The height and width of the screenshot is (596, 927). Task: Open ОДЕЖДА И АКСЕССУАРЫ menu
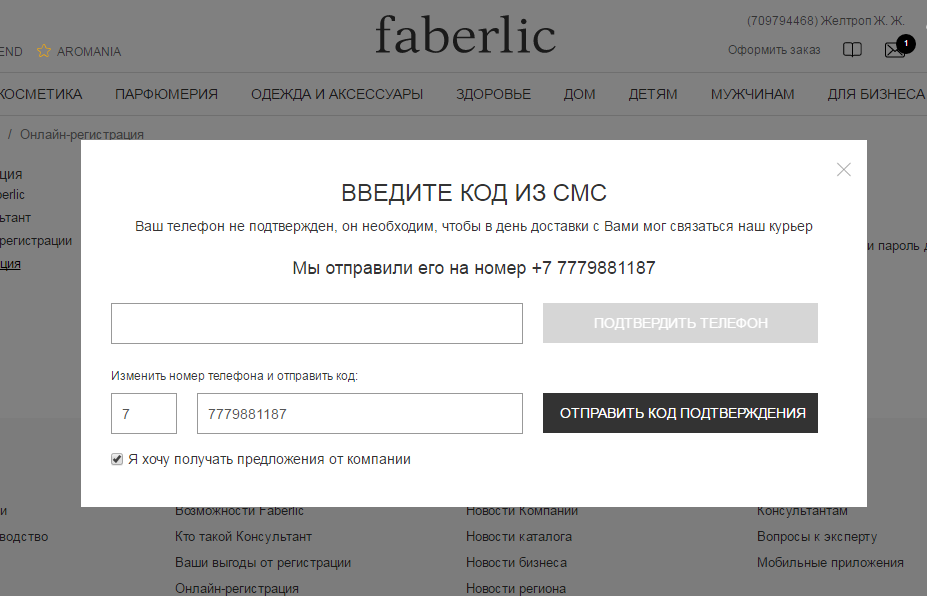tap(337, 94)
